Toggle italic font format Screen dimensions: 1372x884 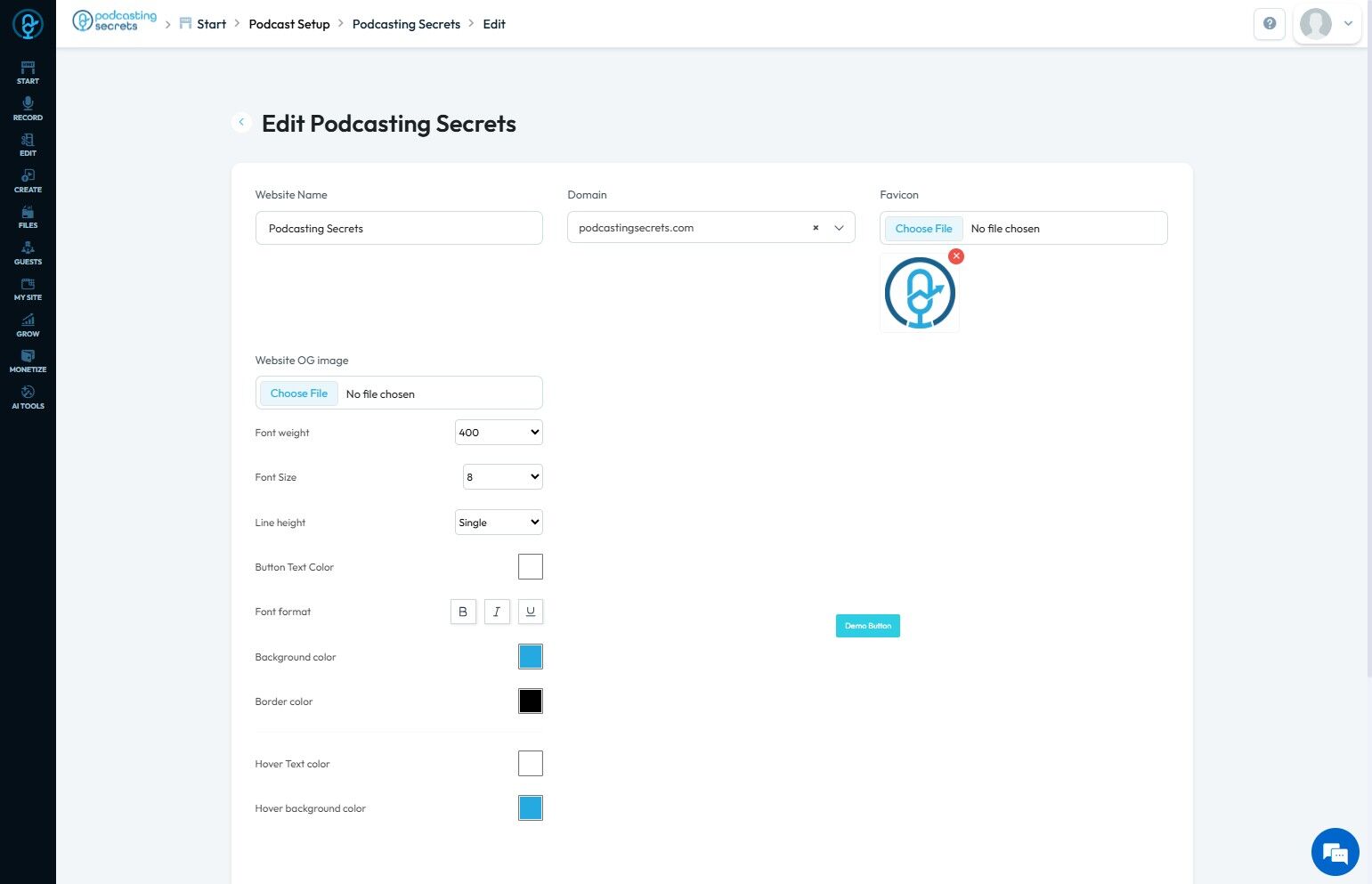point(497,612)
